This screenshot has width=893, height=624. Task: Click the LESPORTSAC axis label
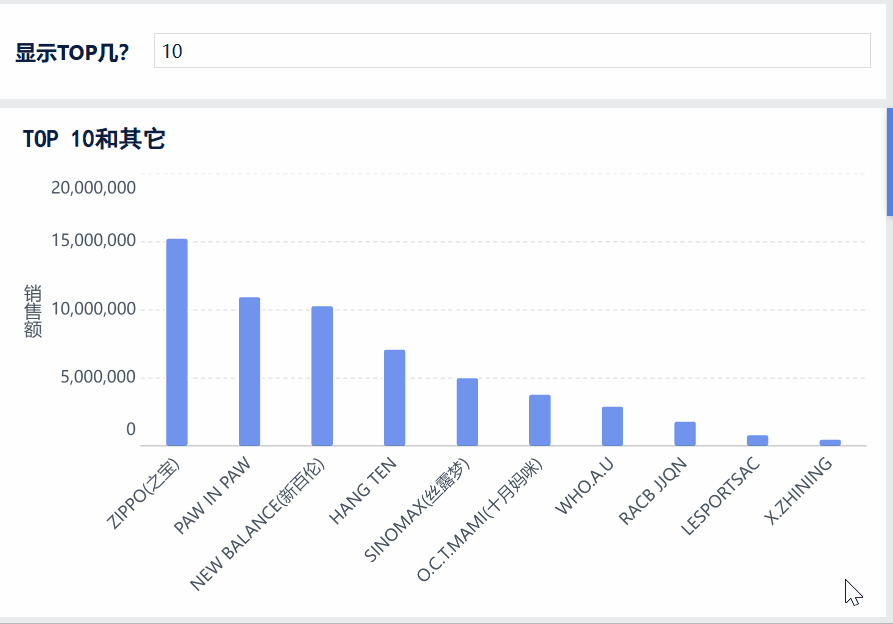720,495
